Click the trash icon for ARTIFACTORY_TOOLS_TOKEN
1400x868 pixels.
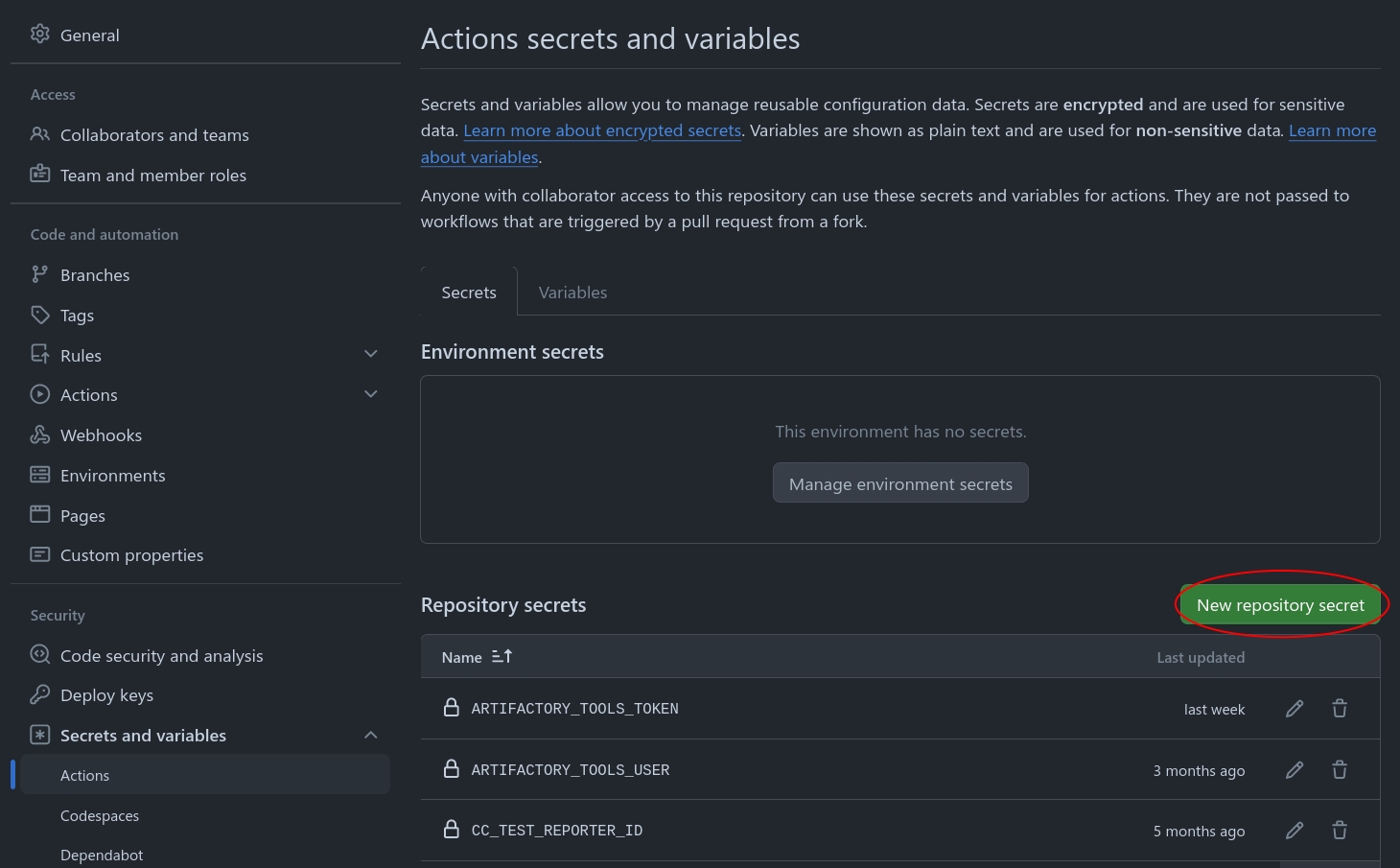[x=1340, y=709]
